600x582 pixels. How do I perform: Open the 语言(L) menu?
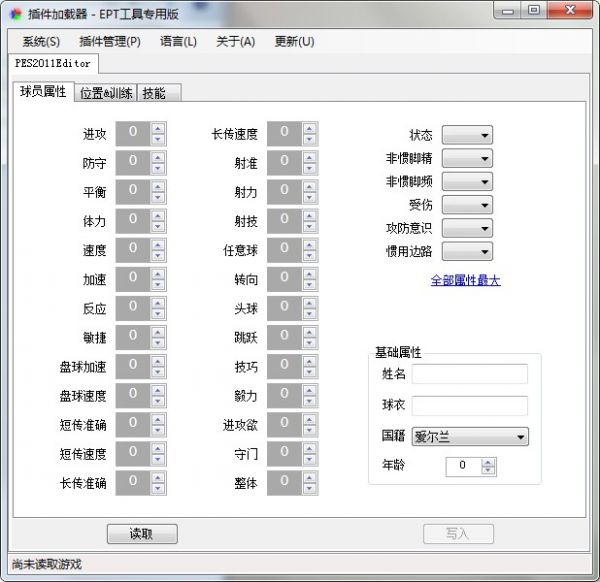coord(178,41)
